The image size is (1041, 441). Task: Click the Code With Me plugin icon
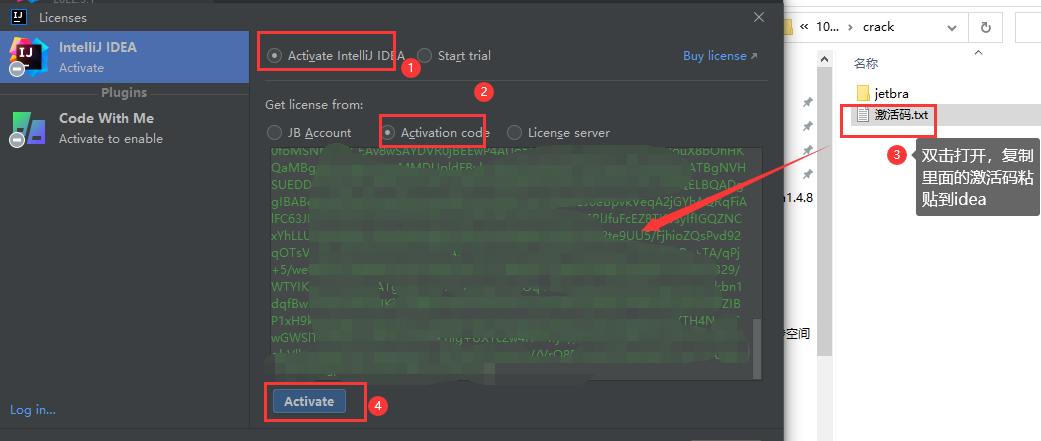[x=27, y=128]
